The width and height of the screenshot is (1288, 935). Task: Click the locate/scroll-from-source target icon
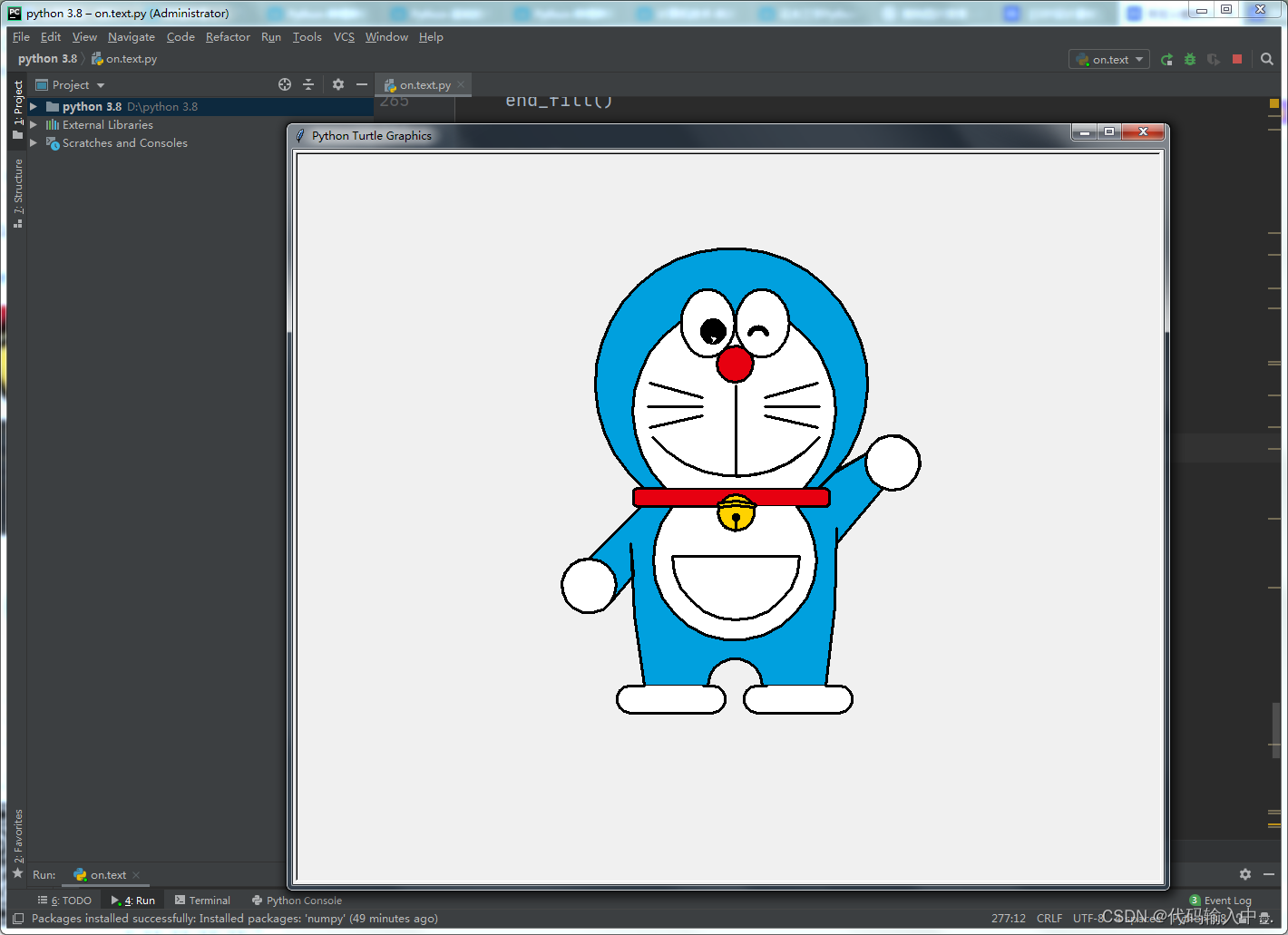(x=285, y=84)
